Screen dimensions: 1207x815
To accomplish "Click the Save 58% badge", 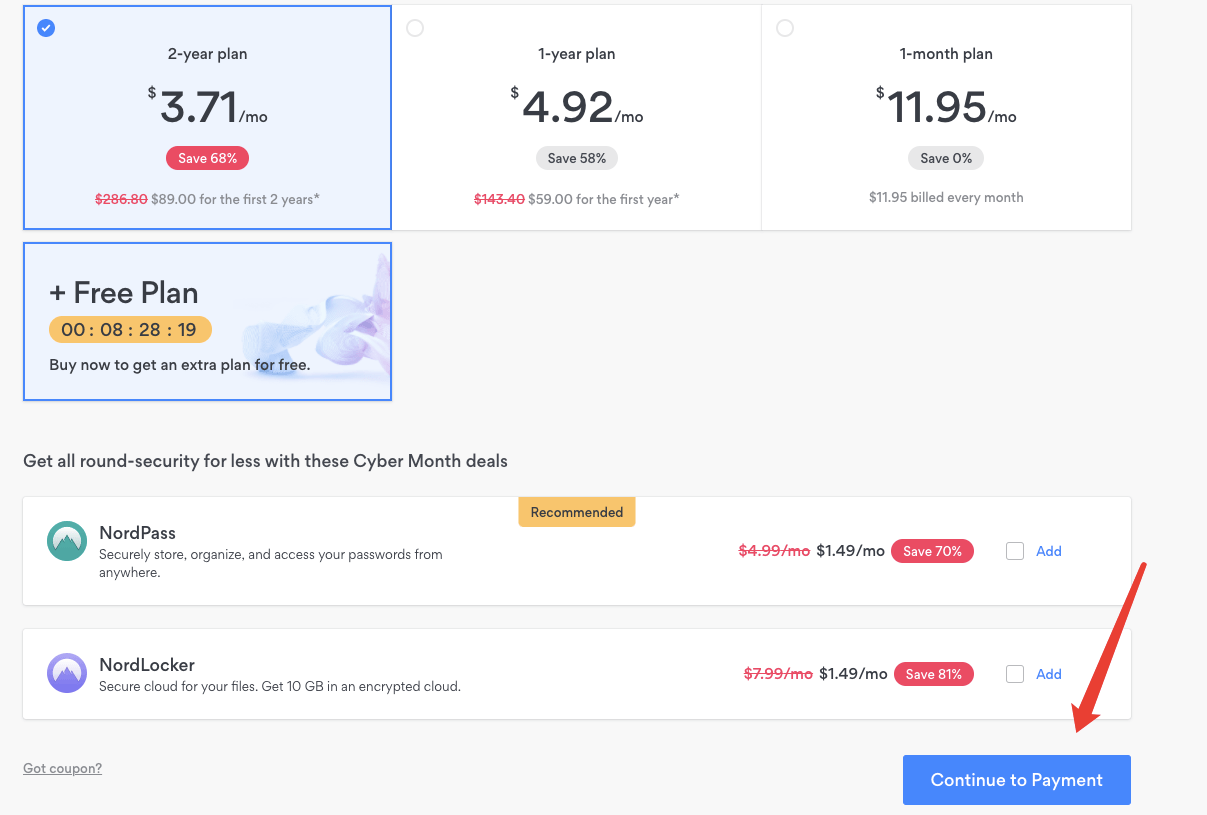I will coord(577,158).
